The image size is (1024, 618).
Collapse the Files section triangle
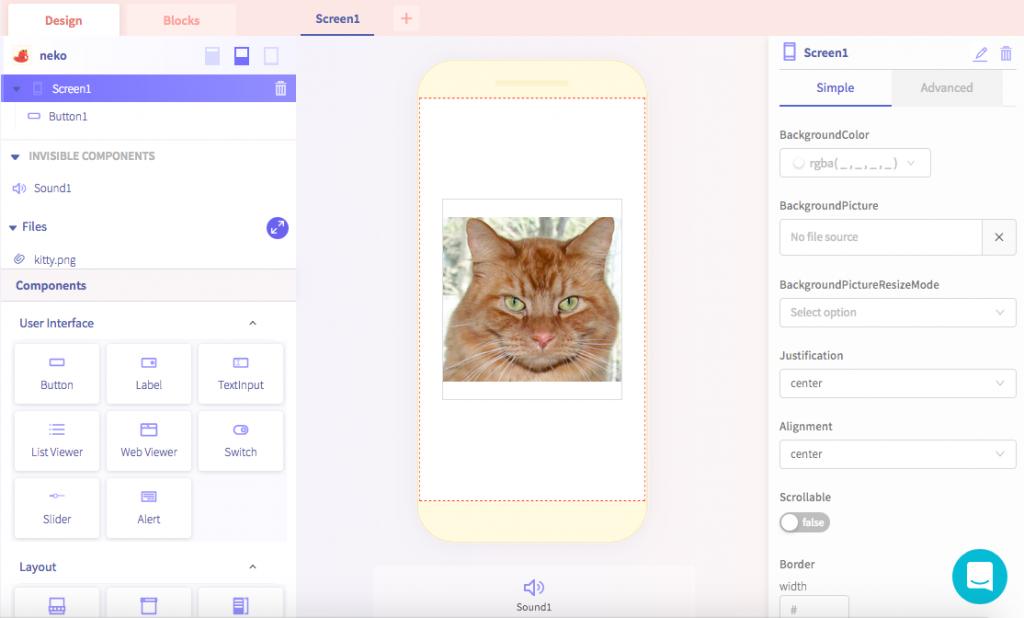click(12, 227)
